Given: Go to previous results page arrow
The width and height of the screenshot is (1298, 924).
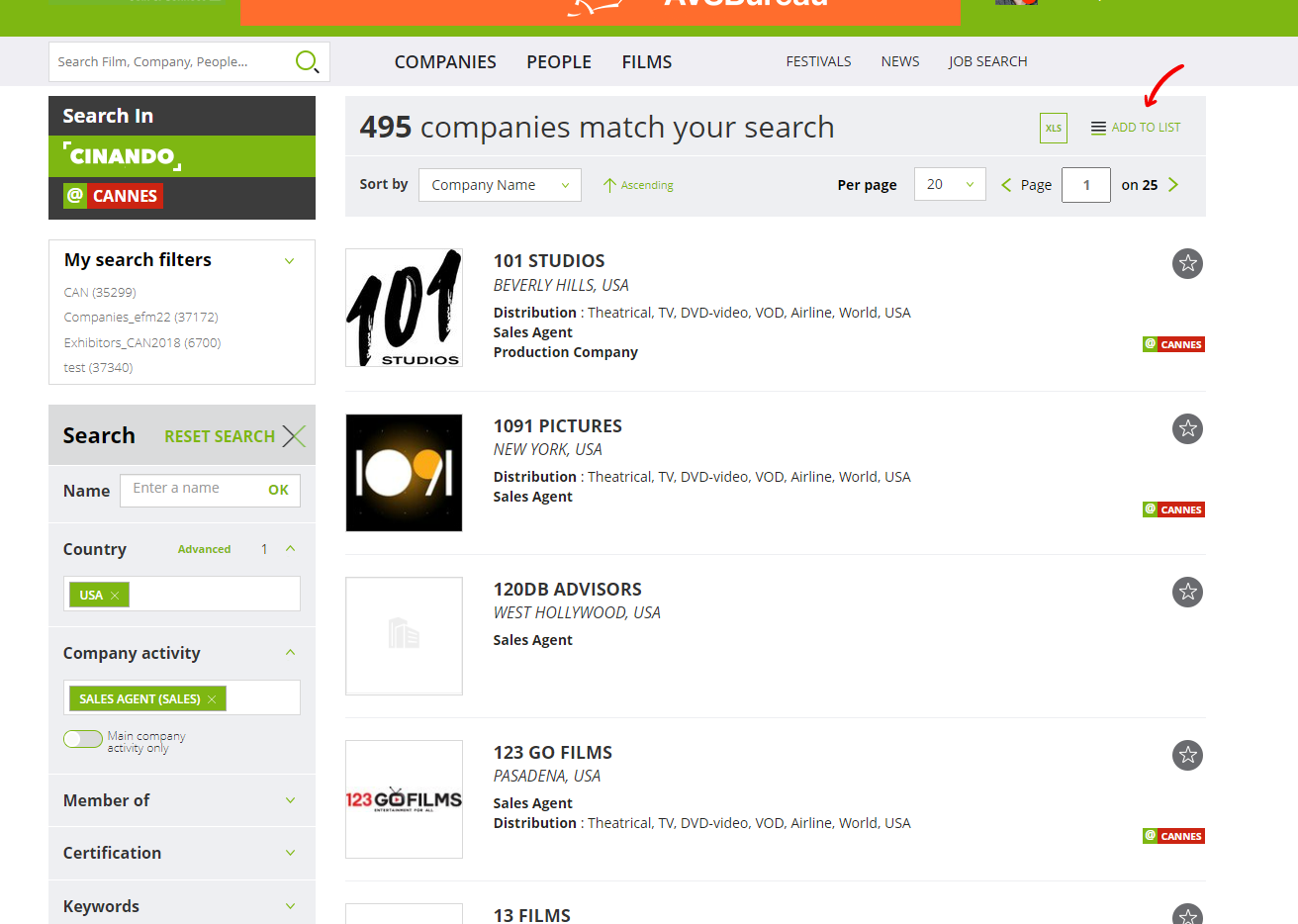Looking at the screenshot, I should [1006, 185].
